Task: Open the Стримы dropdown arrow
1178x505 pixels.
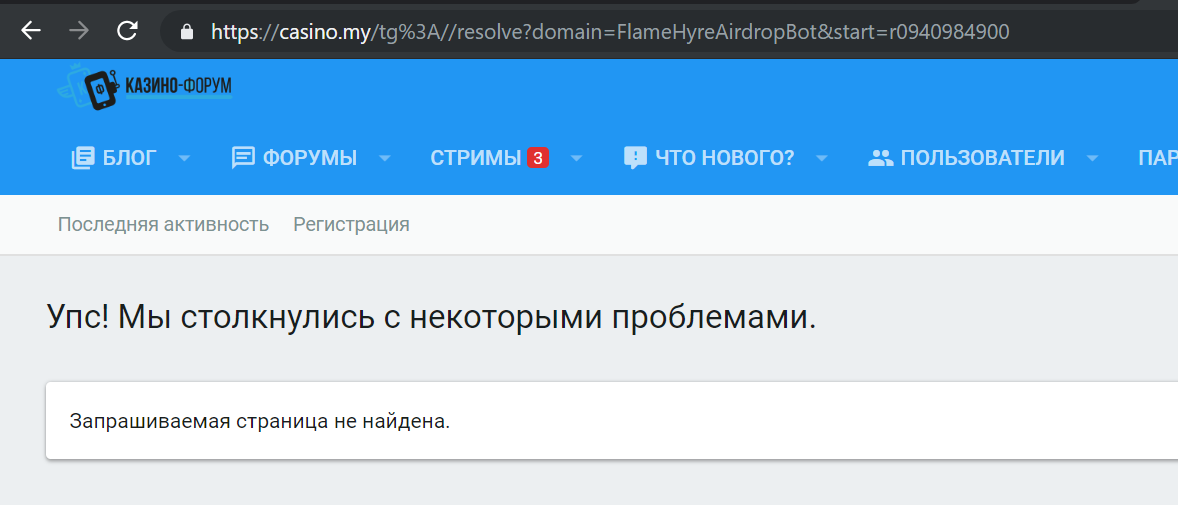Action: (x=575, y=158)
